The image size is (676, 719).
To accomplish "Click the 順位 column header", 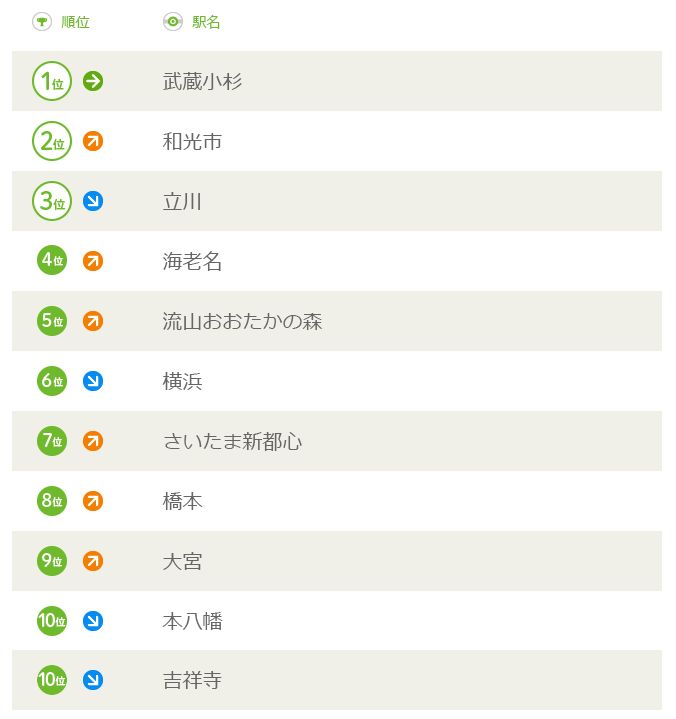I will (x=75, y=22).
